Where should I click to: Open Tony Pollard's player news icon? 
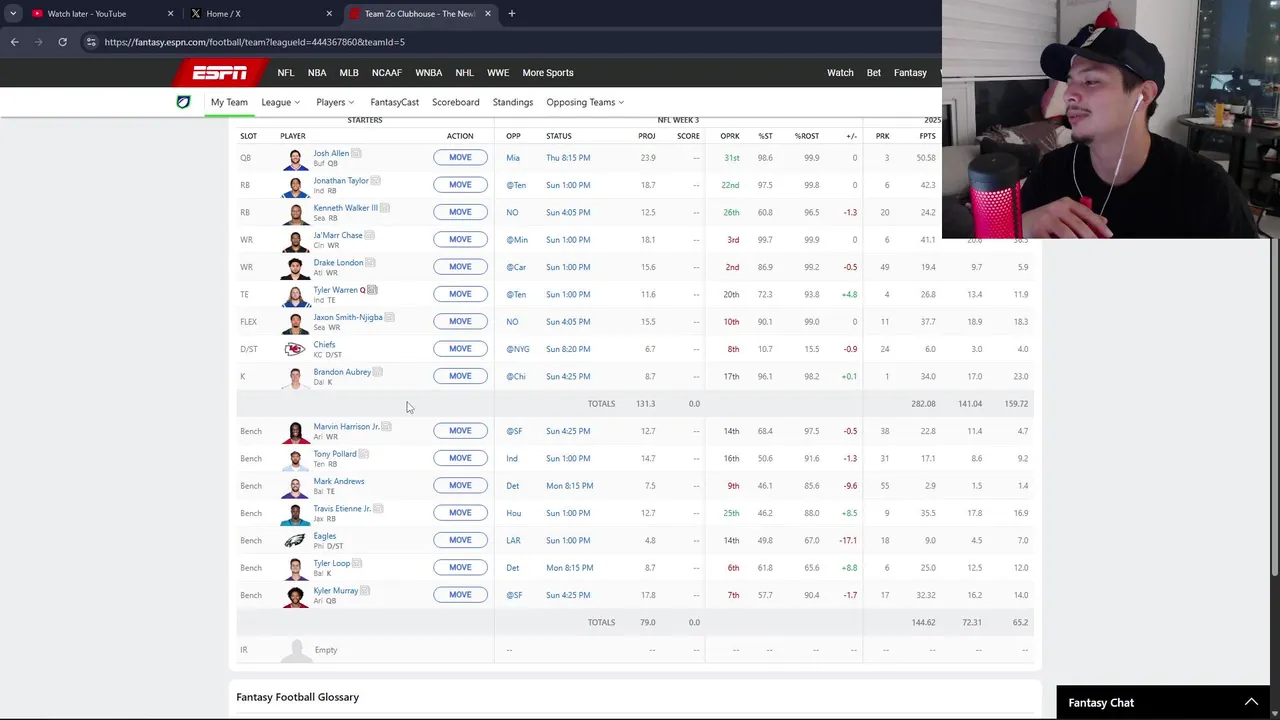364,454
